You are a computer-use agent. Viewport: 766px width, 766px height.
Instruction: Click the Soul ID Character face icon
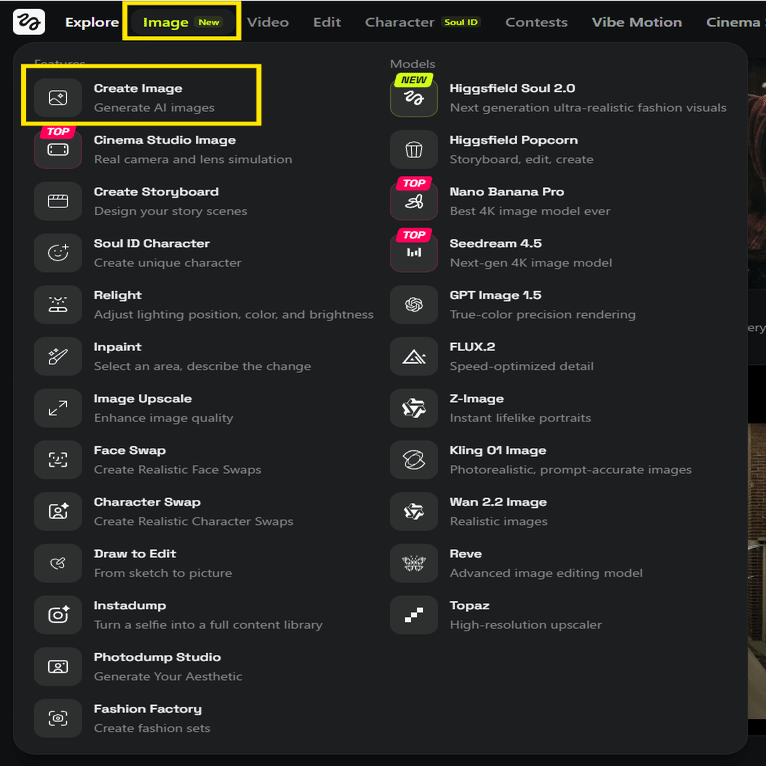click(x=58, y=253)
